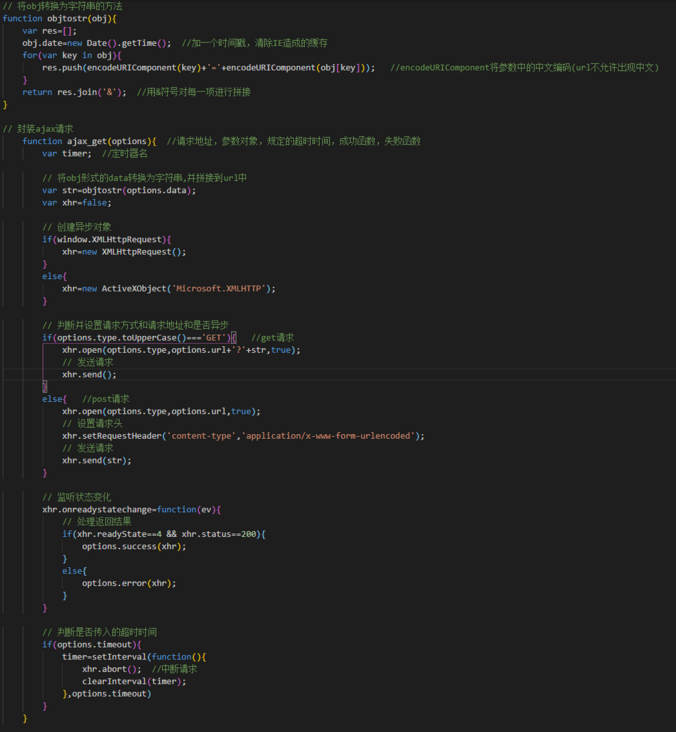Click the comment '// 封装ajax请求'
This screenshot has width=676, height=732.
pos(38,129)
